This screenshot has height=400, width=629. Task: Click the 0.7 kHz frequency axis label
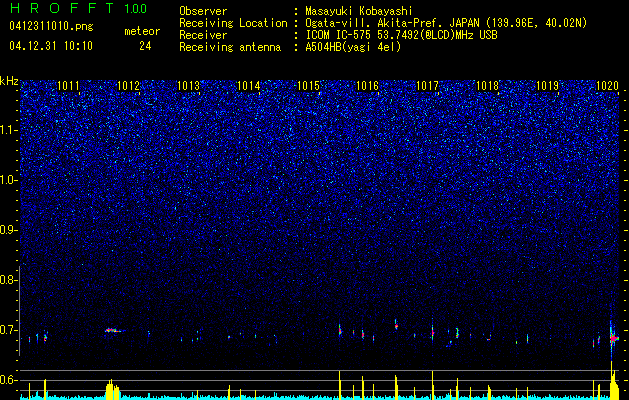coord(7,330)
